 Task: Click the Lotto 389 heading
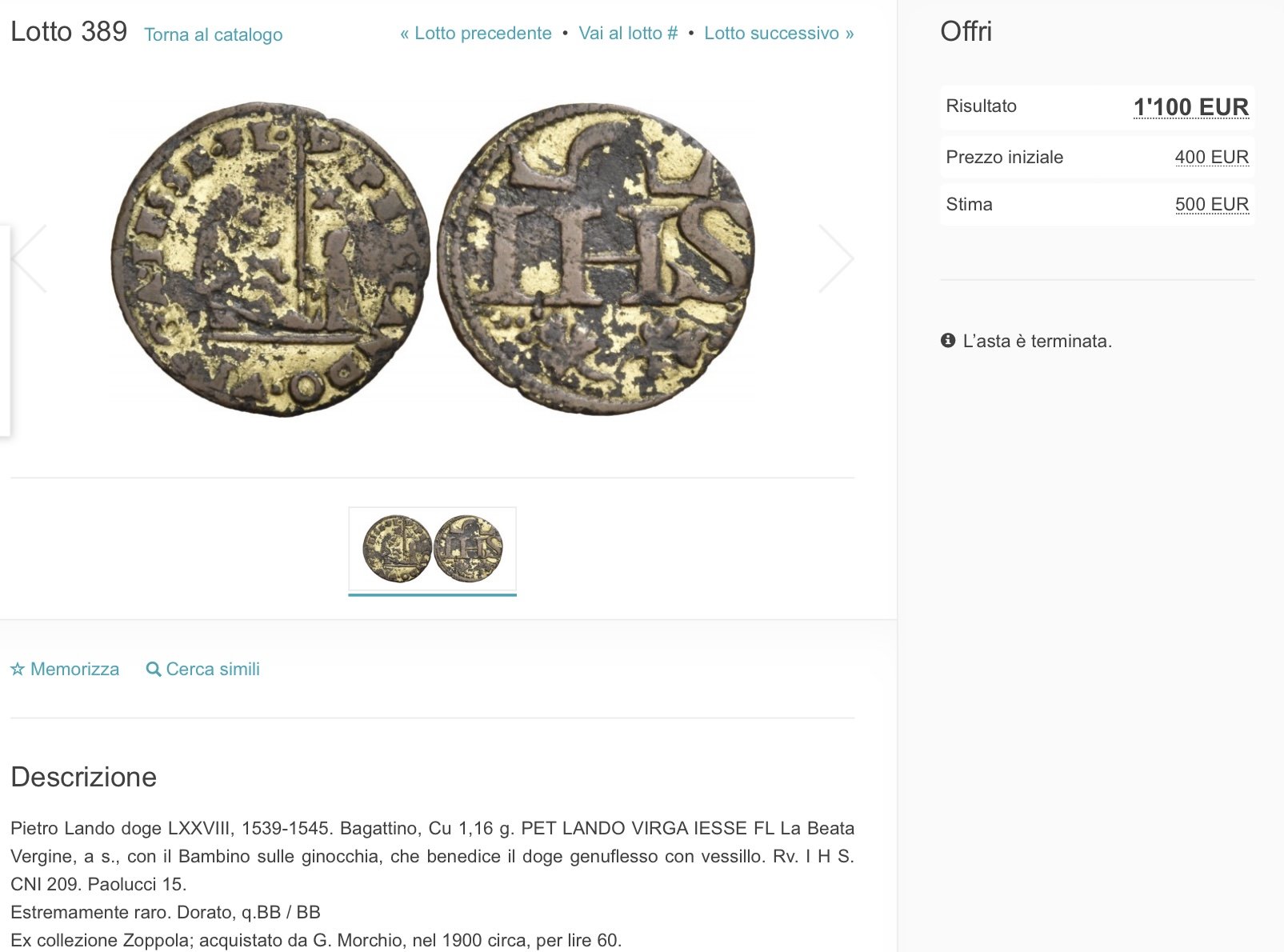(69, 32)
